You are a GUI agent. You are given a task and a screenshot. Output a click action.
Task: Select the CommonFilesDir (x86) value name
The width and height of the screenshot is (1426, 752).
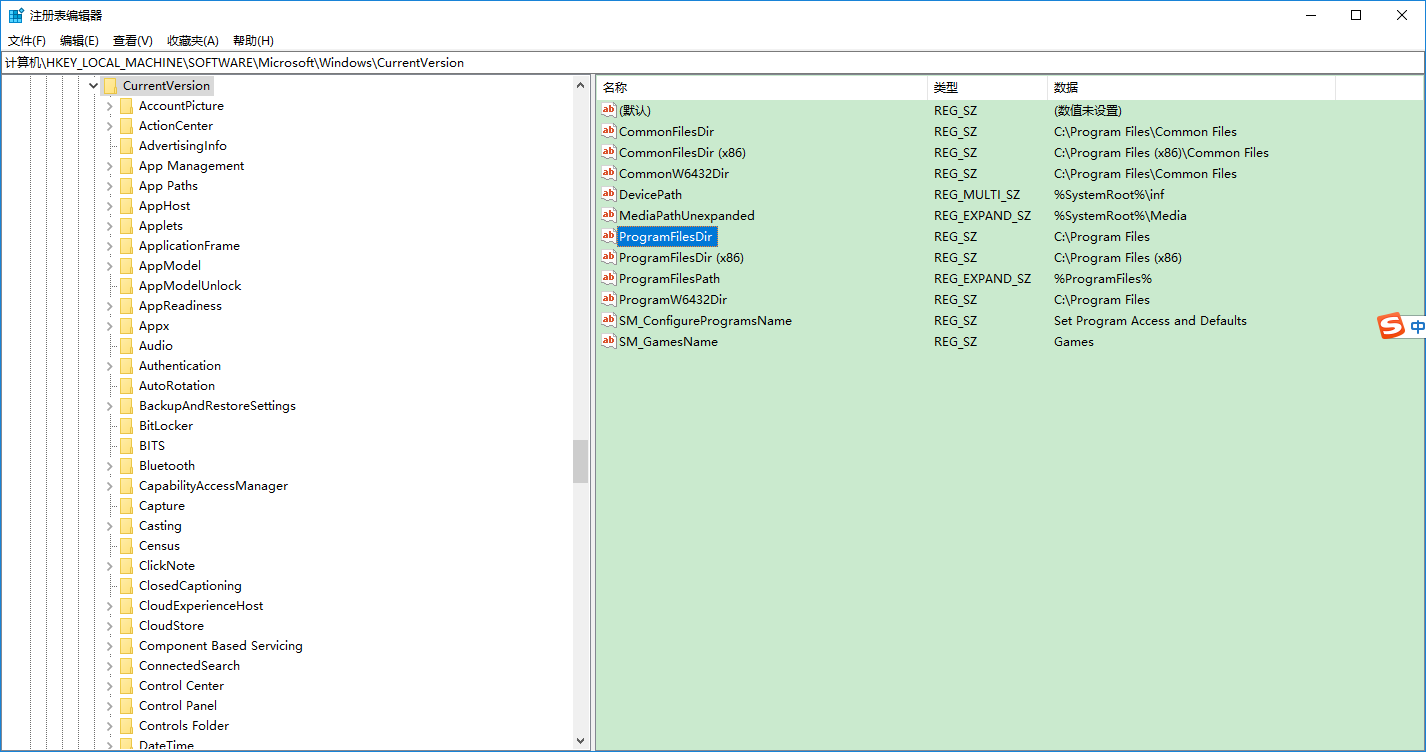click(x=682, y=152)
